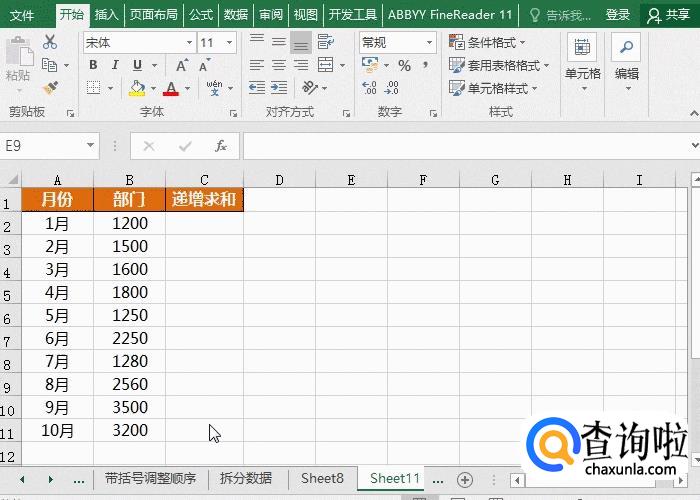Align text to middle vertically
Image resolution: width=700 pixels, height=500 pixels.
(279, 42)
